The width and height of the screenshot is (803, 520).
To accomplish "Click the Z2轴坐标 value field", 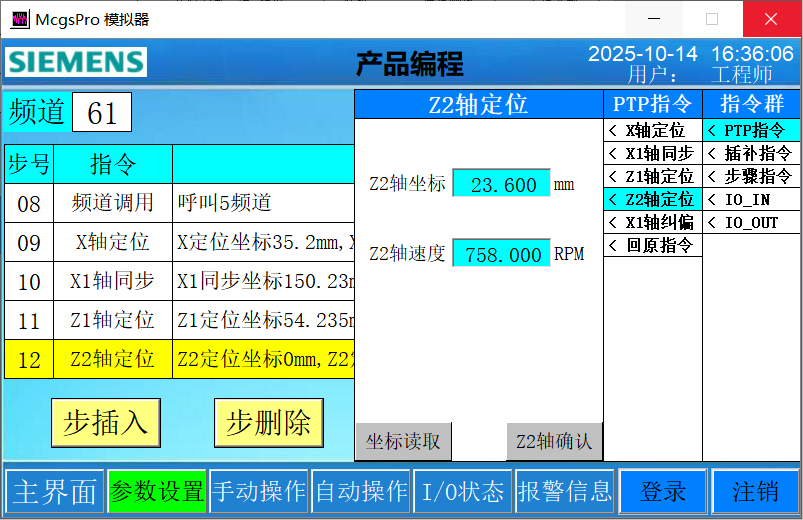I will click(x=501, y=184).
